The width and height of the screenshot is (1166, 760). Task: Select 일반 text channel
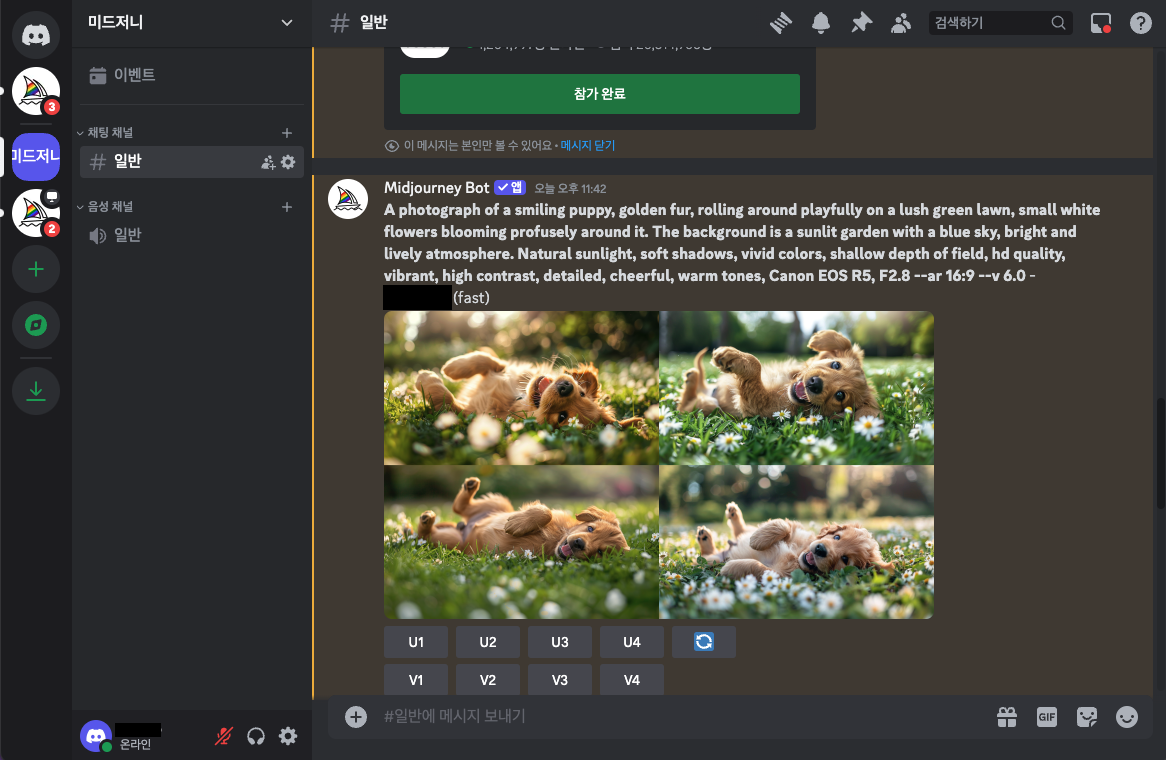point(192,161)
